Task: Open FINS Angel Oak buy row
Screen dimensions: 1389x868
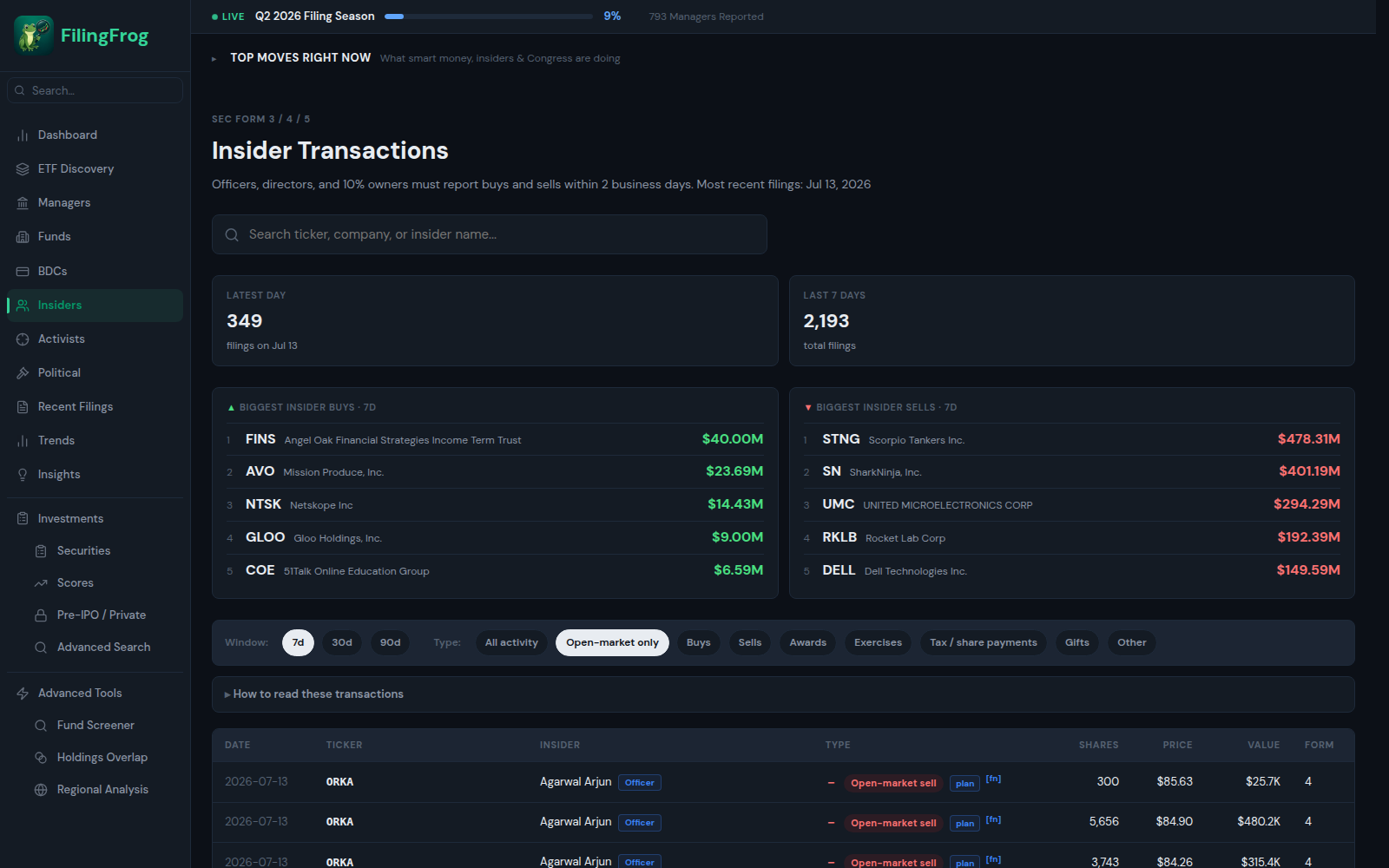Action: tap(495, 439)
